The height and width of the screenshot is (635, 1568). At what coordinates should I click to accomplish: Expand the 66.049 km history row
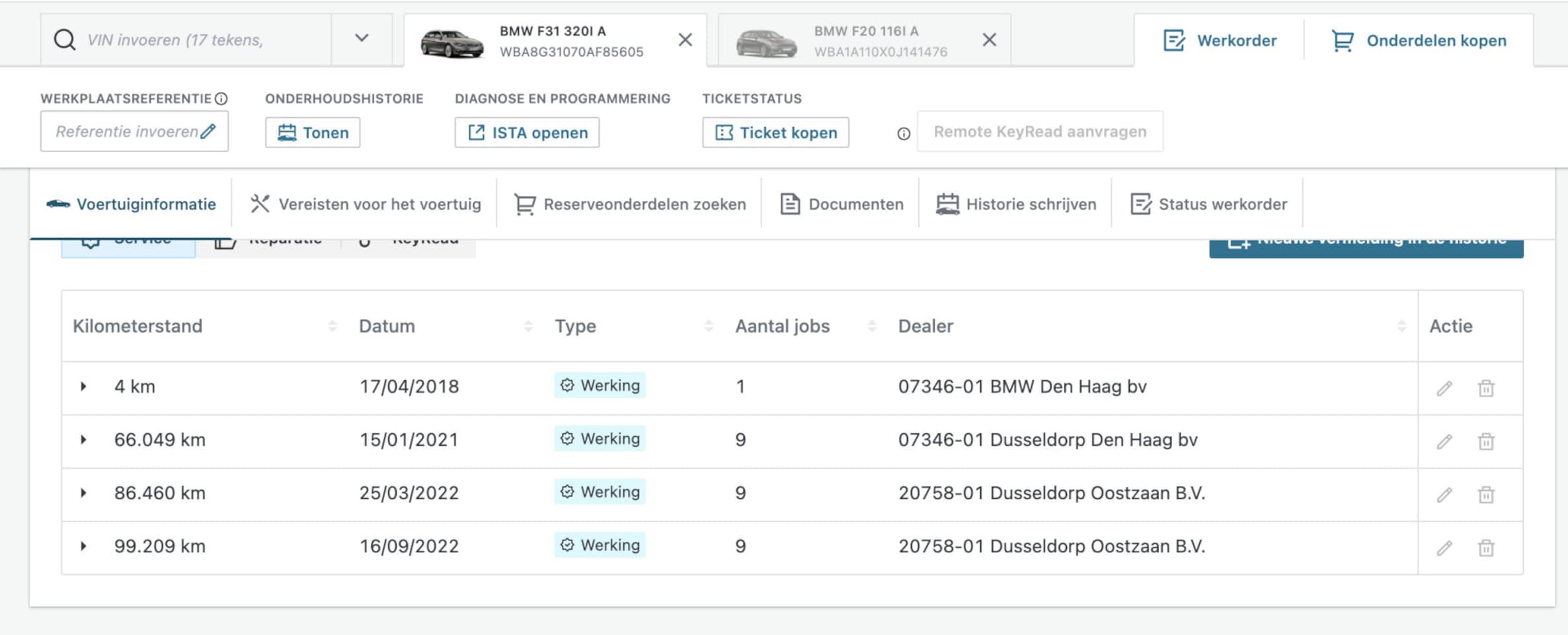pyautogui.click(x=83, y=440)
